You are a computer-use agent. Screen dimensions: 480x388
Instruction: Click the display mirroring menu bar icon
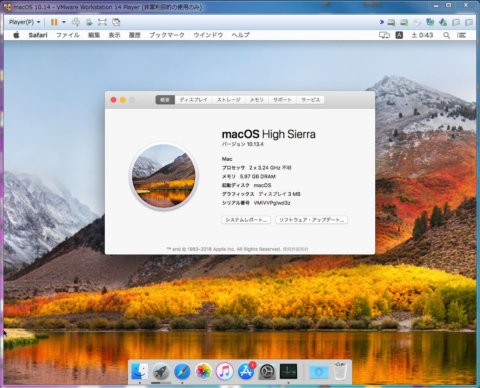(384, 35)
